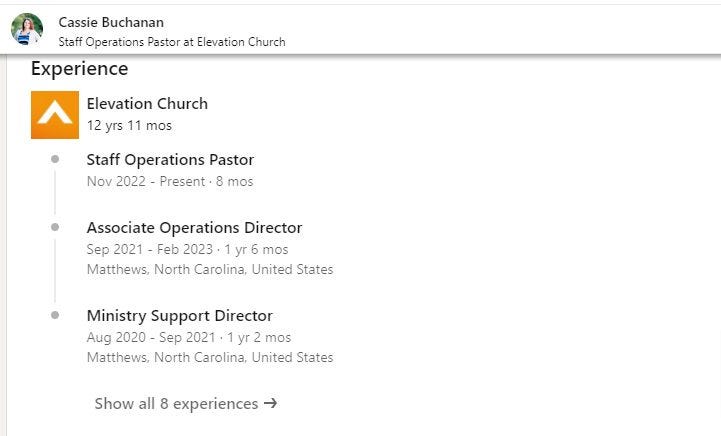Select the Associate Operations Director role title
This screenshot has width=721, height=436.
click(194, 228)
